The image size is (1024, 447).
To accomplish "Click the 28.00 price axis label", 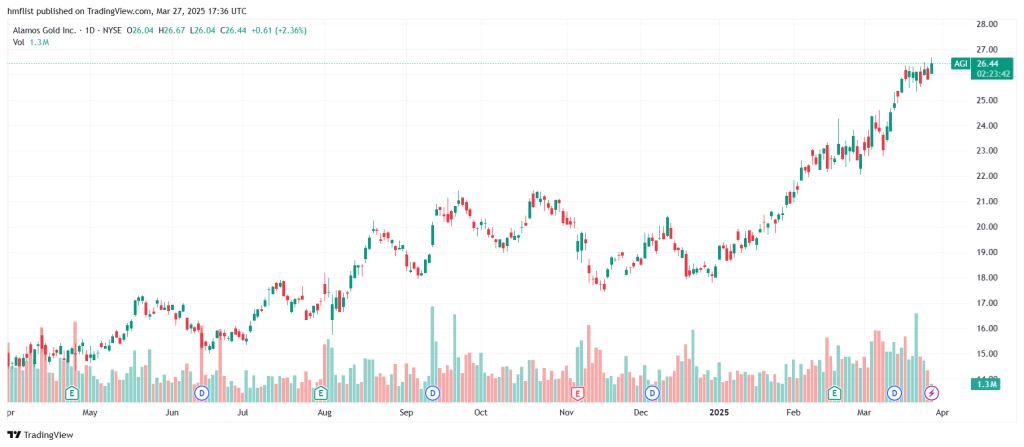I will [x=988, y=24].
